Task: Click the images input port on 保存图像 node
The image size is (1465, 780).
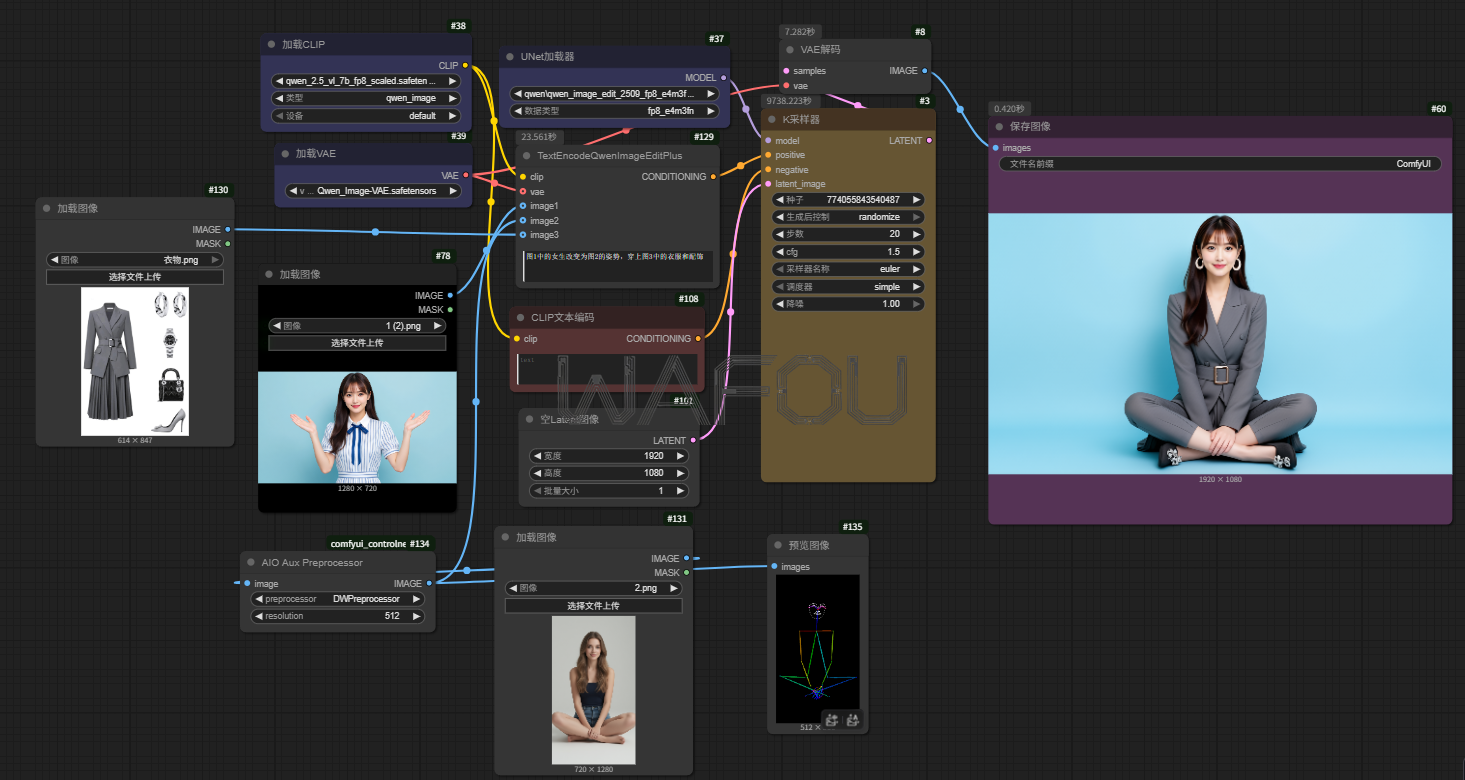Action: click(x=995, y=148)
